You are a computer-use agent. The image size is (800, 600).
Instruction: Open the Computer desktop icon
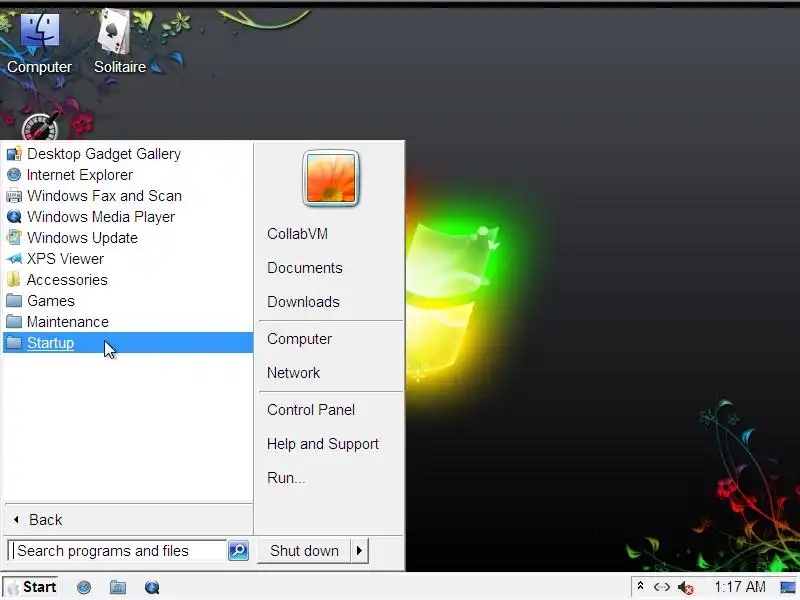(39, 43)
